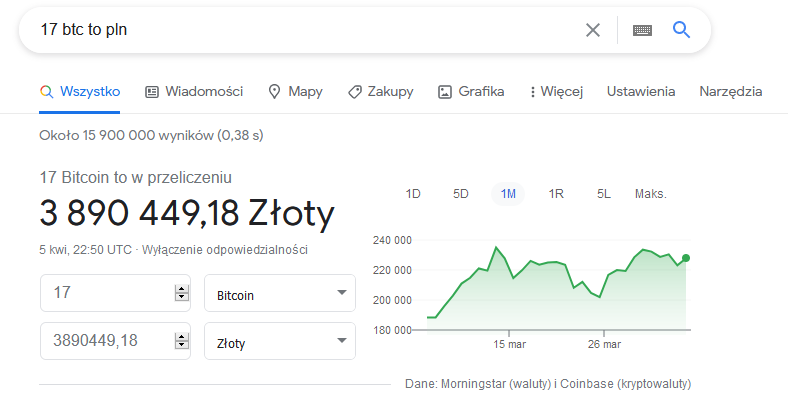Go to the Grafika images tab

tap(471, 91)
